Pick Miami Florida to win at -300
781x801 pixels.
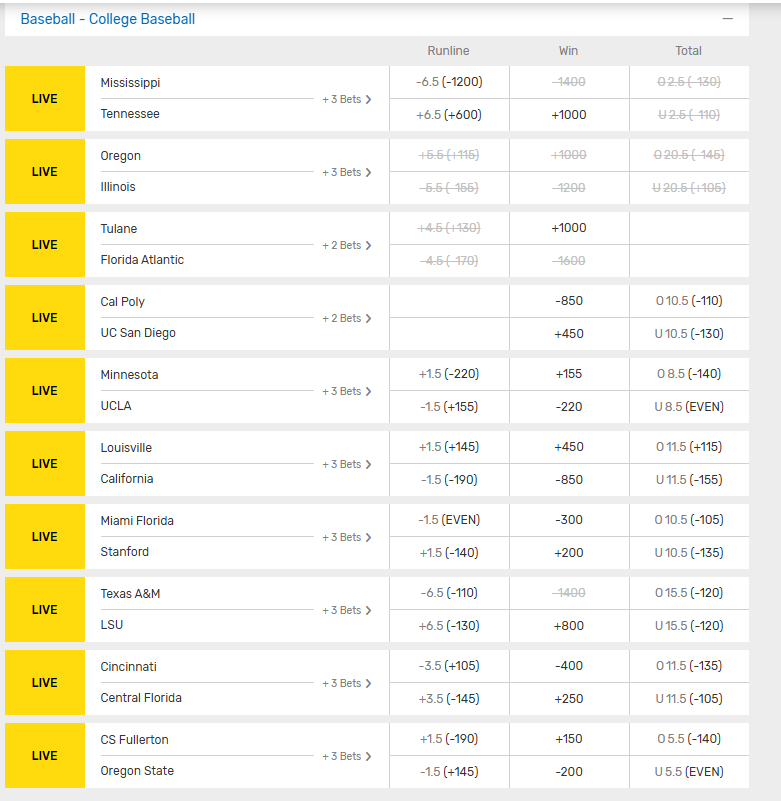tap(569, 520)
